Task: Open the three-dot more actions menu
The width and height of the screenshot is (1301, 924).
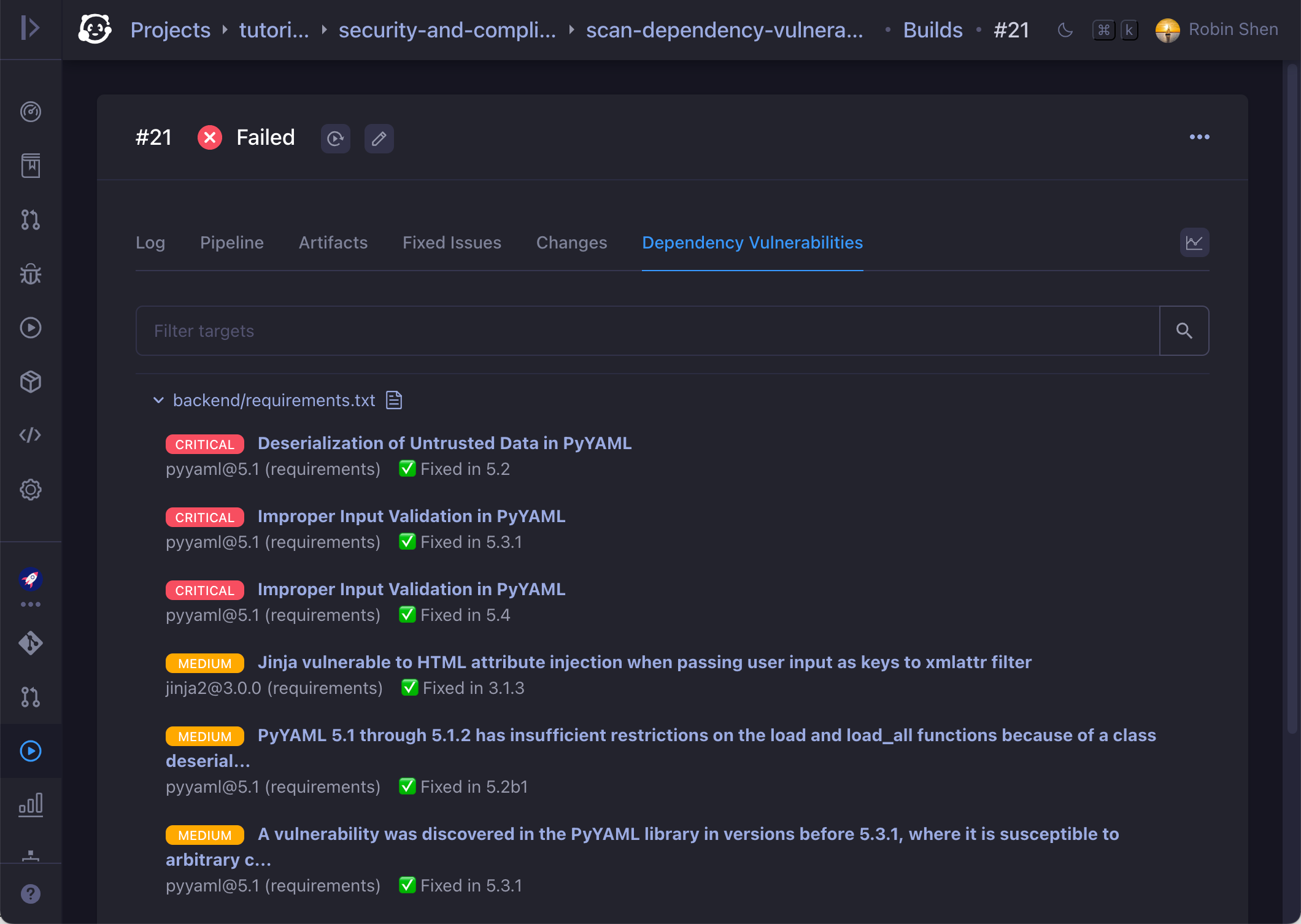Action: [x=1199, y=137]
